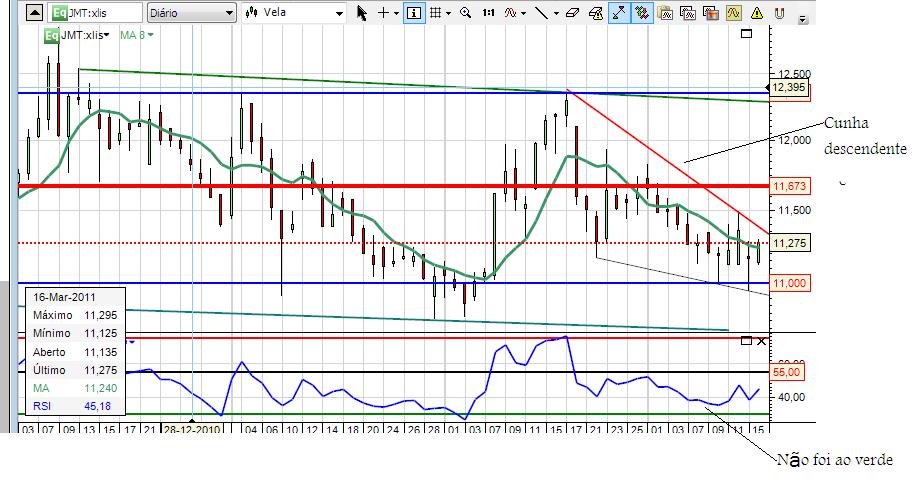Toggle the magnet snap icon
Image resolution: width=915 pixels, height=504 pixels.
pos(779,13)
